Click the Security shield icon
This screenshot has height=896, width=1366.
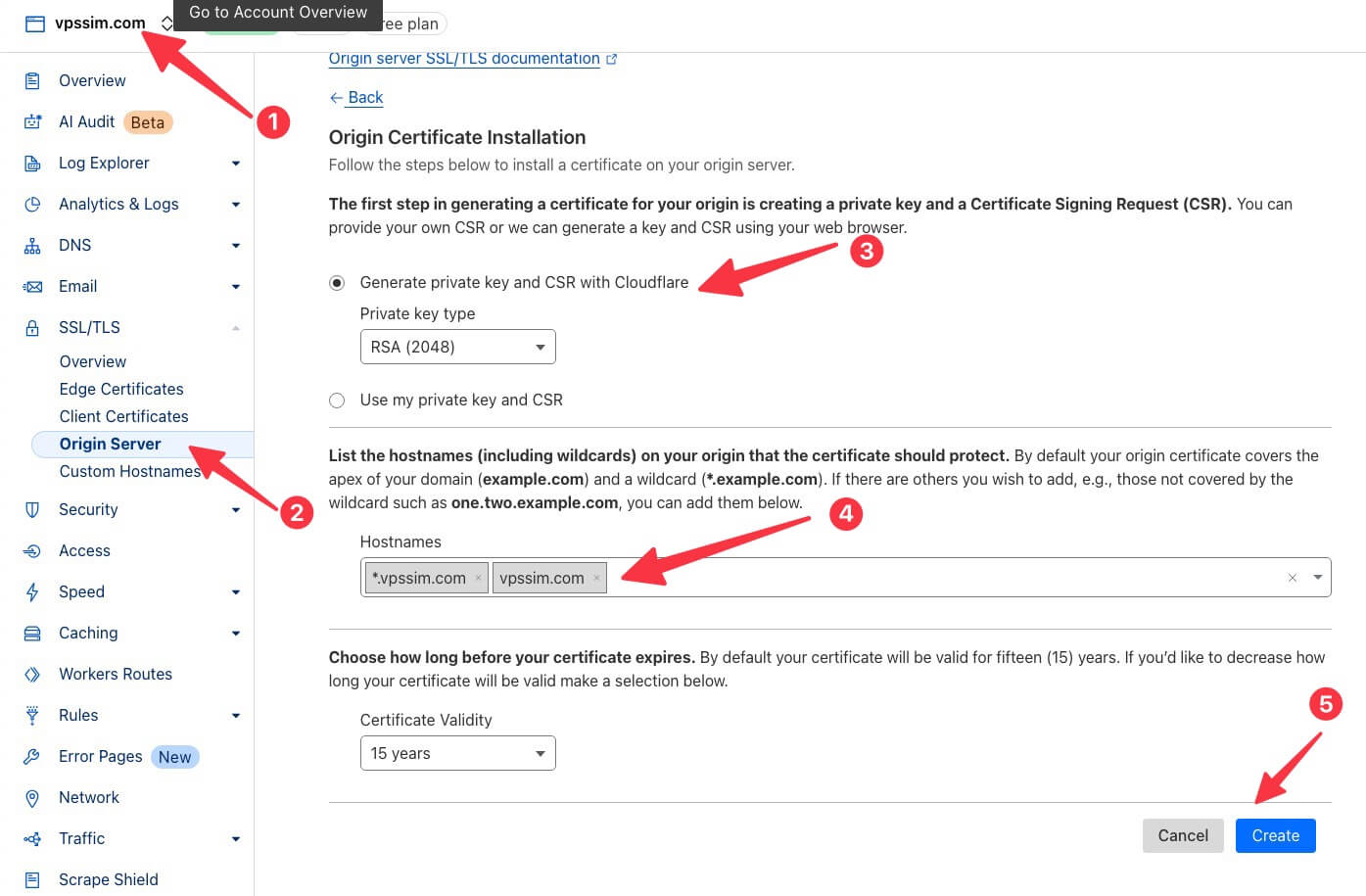(x=32, y=509)
